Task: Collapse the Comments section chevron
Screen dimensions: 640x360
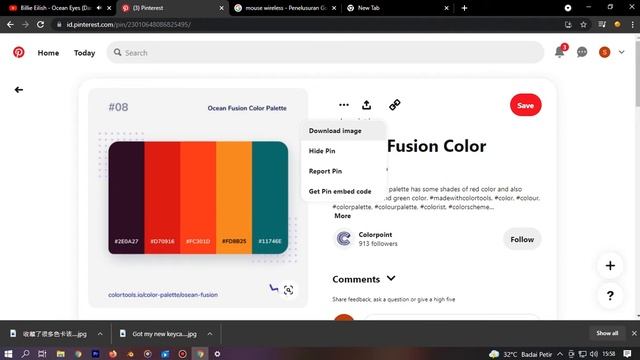Action: click(391, 278)
